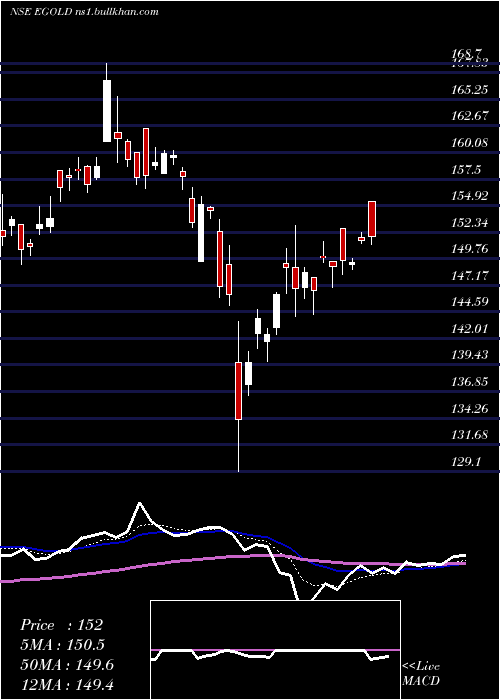
Task: Click the 160.08 price axis label
Action: (x=471, y=143)
